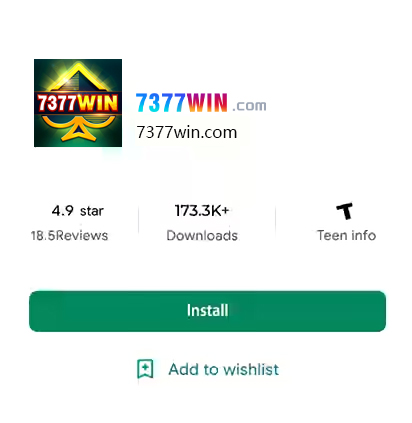The width and height of the screenshot is (412, 423).
Task: Select Add to wishlist text
Action: tap(224, 369)
